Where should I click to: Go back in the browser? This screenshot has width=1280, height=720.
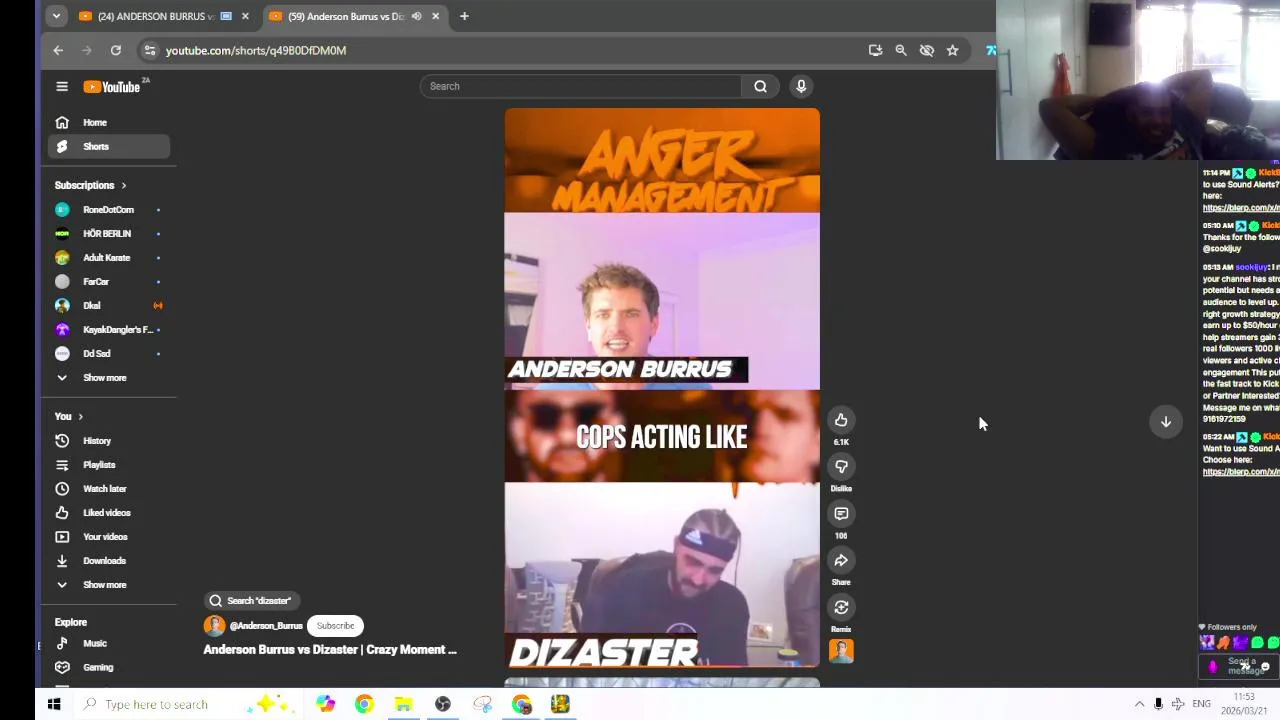tap(58, 50)
